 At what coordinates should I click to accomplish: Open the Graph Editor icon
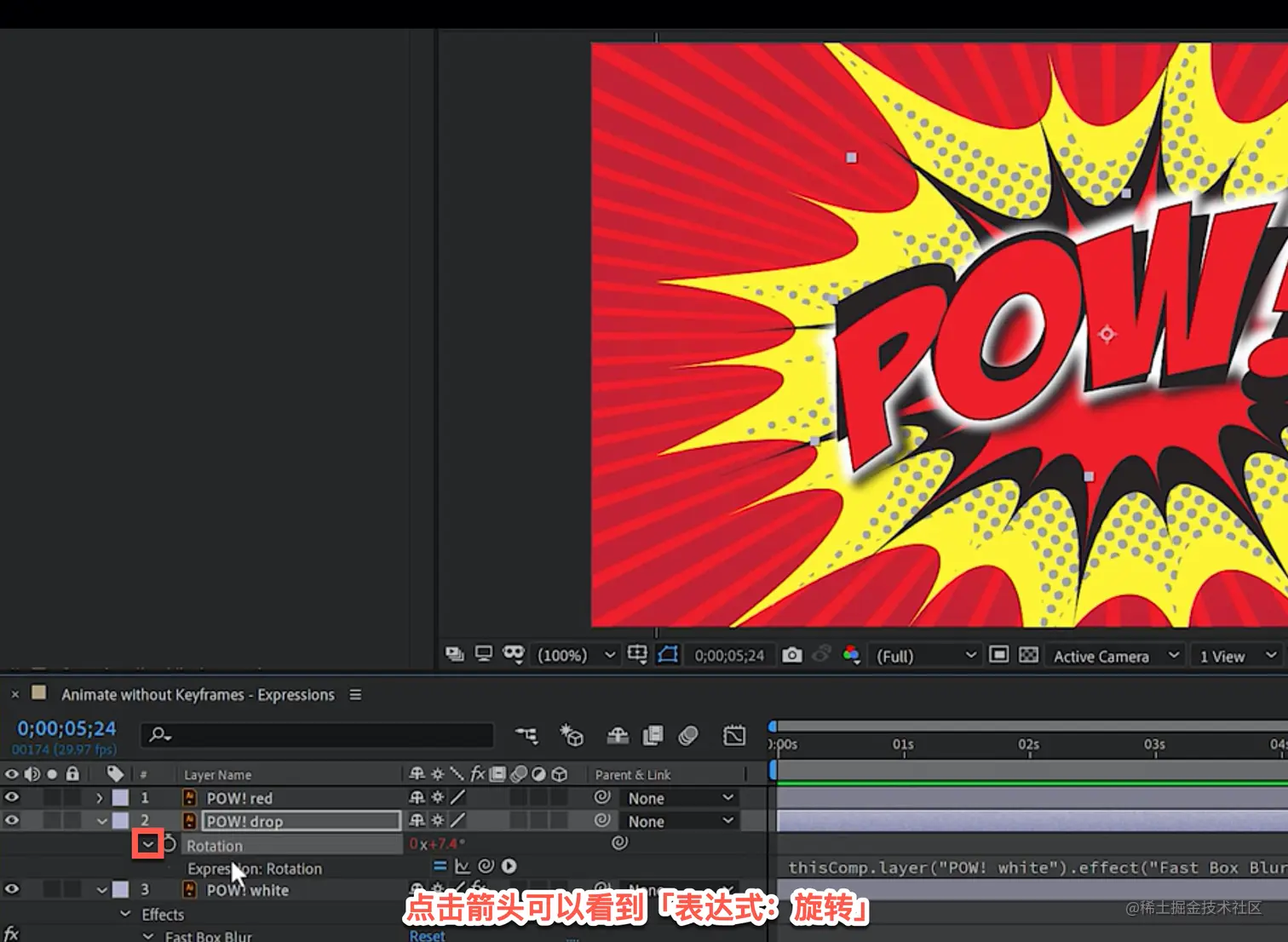point(733,735)
